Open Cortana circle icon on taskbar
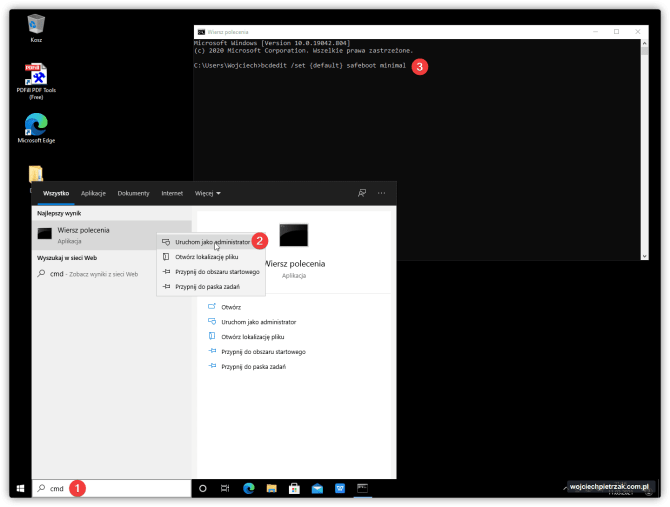The image size is (670, 507). [x=203, y=488]
